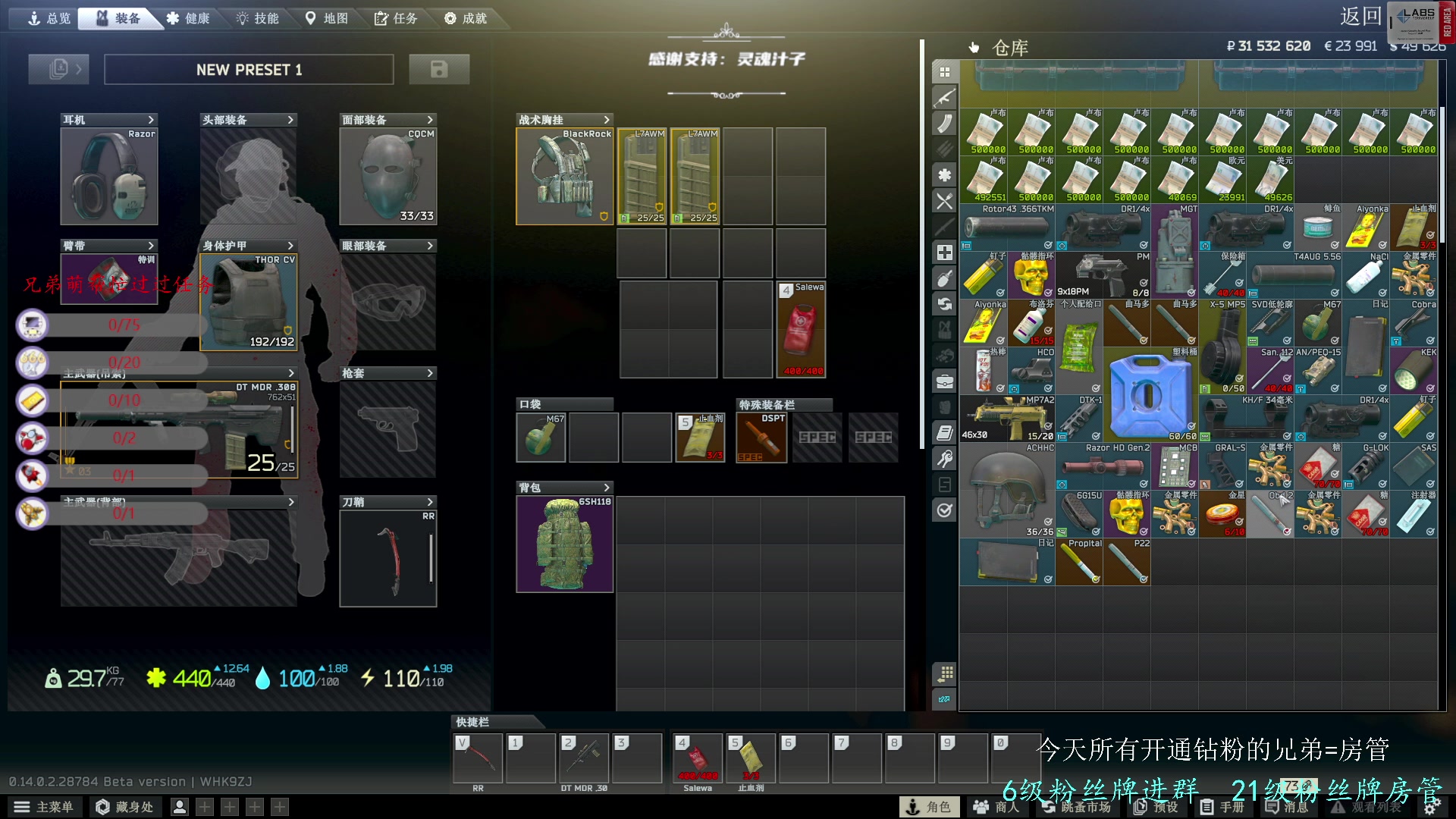Viewport: 1456px width, 819px height.
Task: Click the stash auto-sort icon
Action: coord(945,673)
